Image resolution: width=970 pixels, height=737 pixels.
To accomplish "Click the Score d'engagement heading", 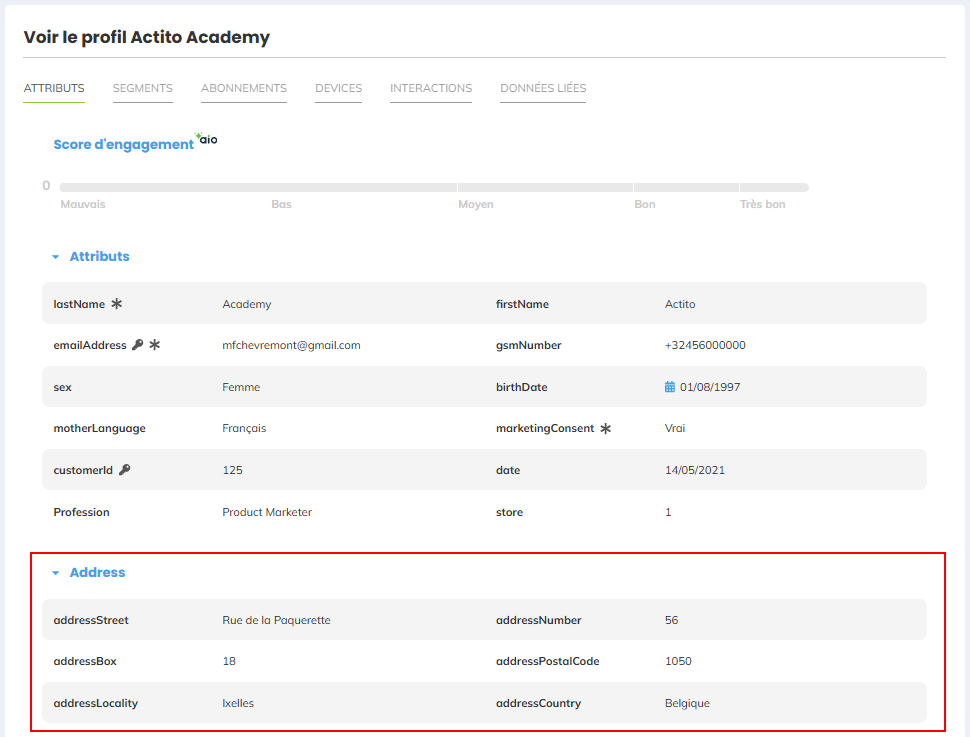I will pyautogui.click(x=123, y=144).
